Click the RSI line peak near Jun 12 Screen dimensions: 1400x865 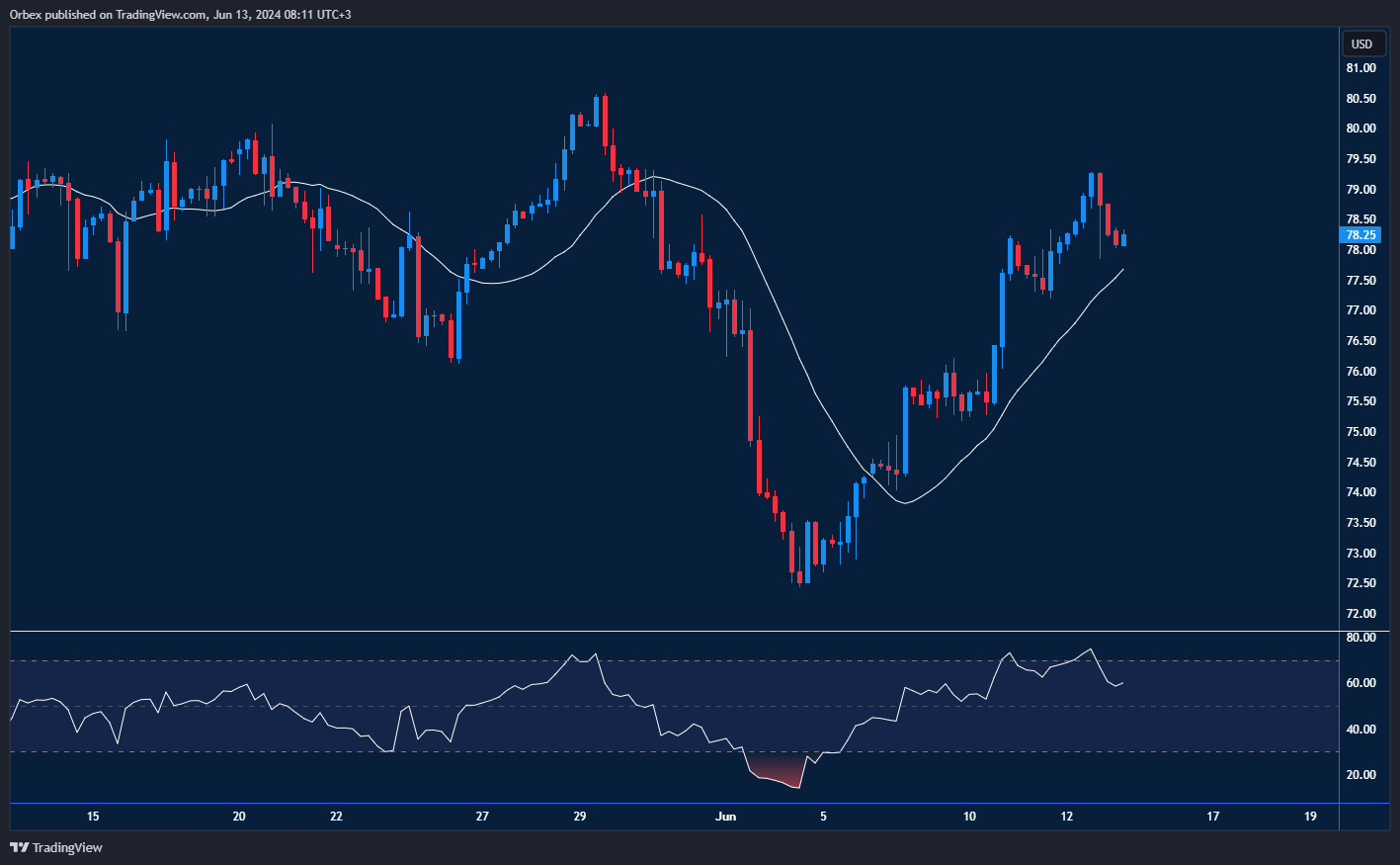click(1090, 649)
